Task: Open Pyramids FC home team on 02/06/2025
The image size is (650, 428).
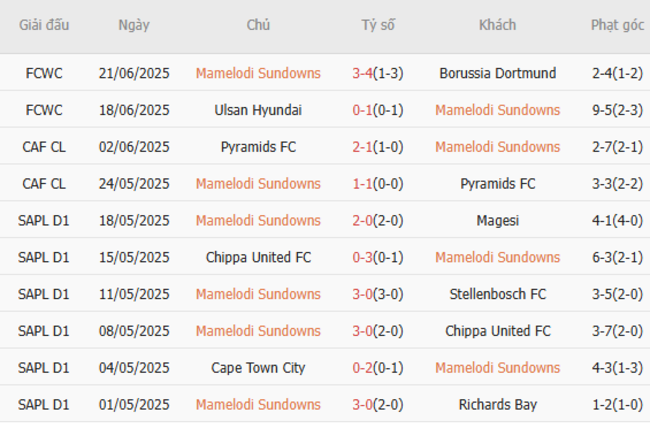Action: coord(258,147)
